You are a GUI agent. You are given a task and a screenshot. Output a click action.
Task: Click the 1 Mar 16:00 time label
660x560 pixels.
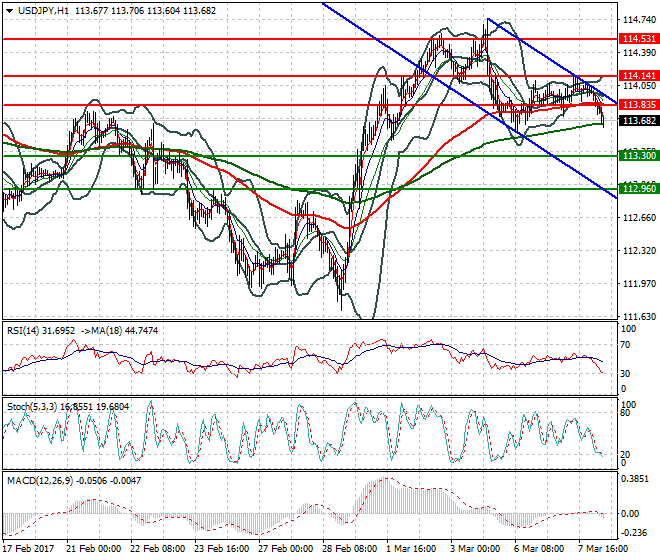click(411, 549)
